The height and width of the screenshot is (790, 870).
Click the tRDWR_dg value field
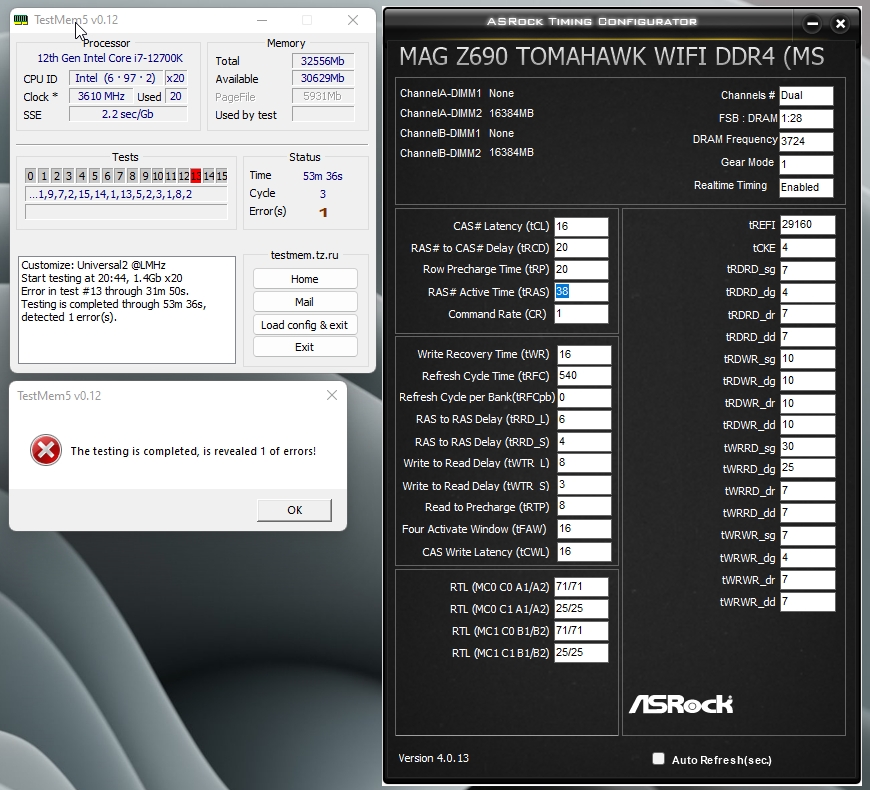807,381
